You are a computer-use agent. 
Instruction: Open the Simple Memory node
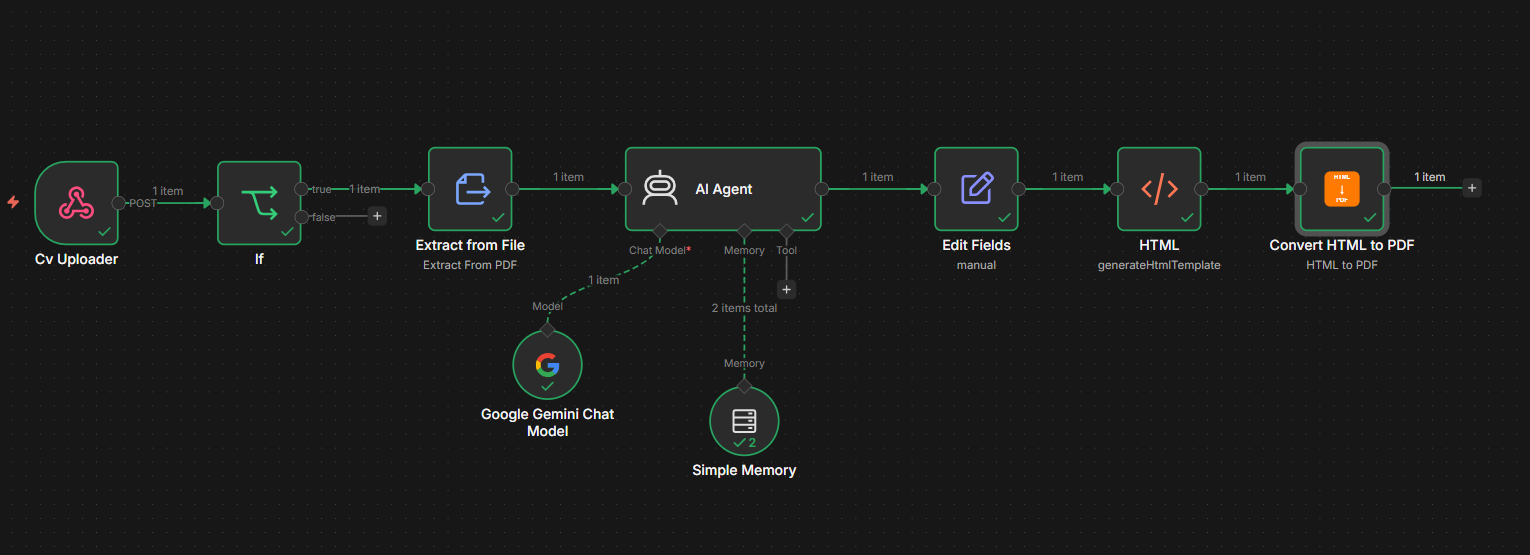[744, 421]
